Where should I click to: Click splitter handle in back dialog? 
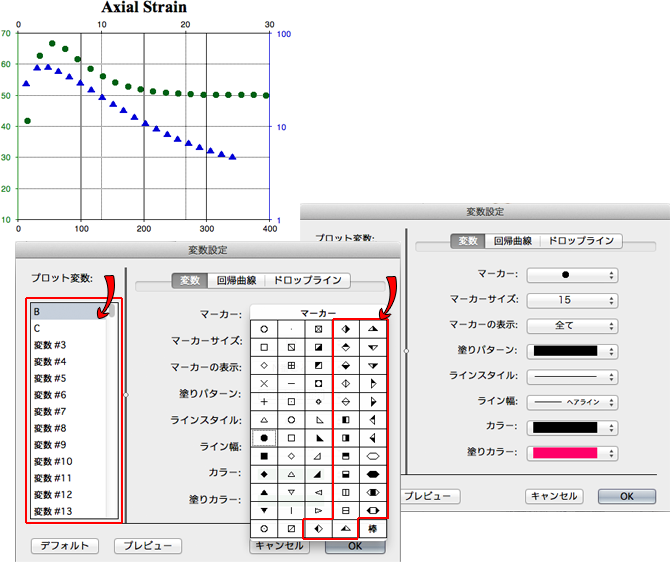(406, 351)
